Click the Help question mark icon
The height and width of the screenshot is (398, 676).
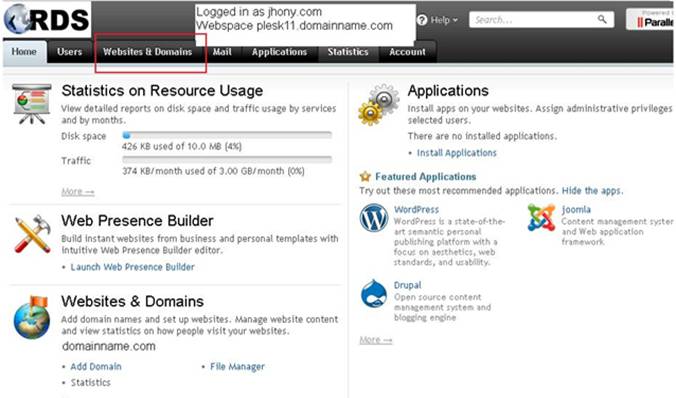(x=422, y=20)
